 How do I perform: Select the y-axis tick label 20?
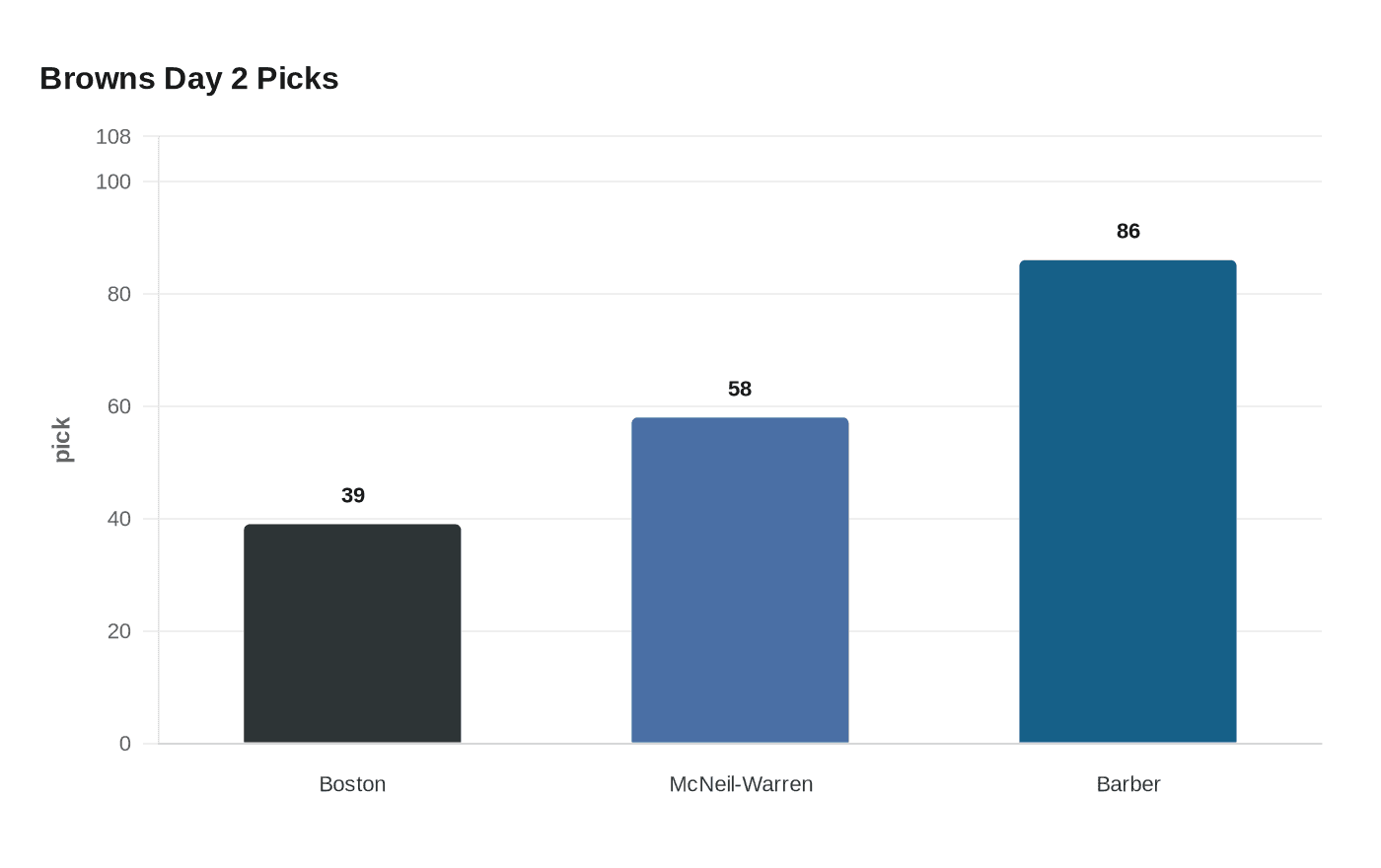(119, 631)
